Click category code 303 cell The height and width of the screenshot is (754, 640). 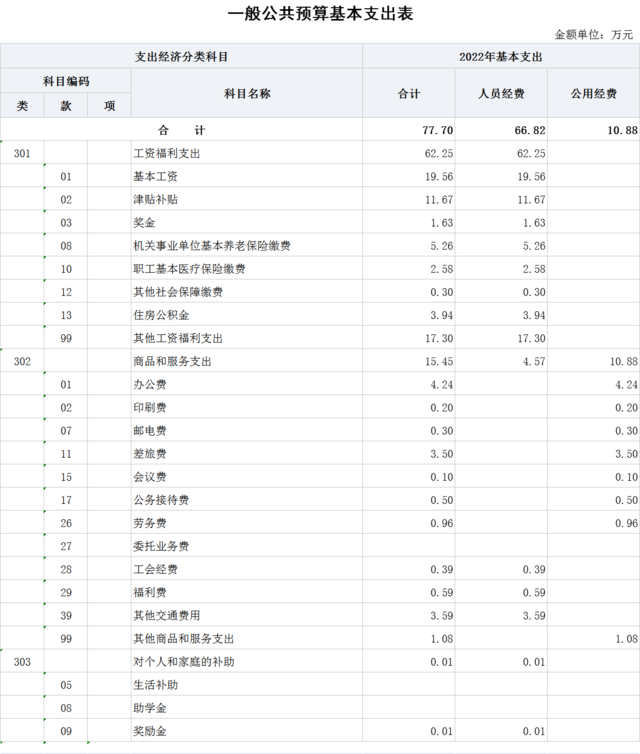(x=23, y=662)
